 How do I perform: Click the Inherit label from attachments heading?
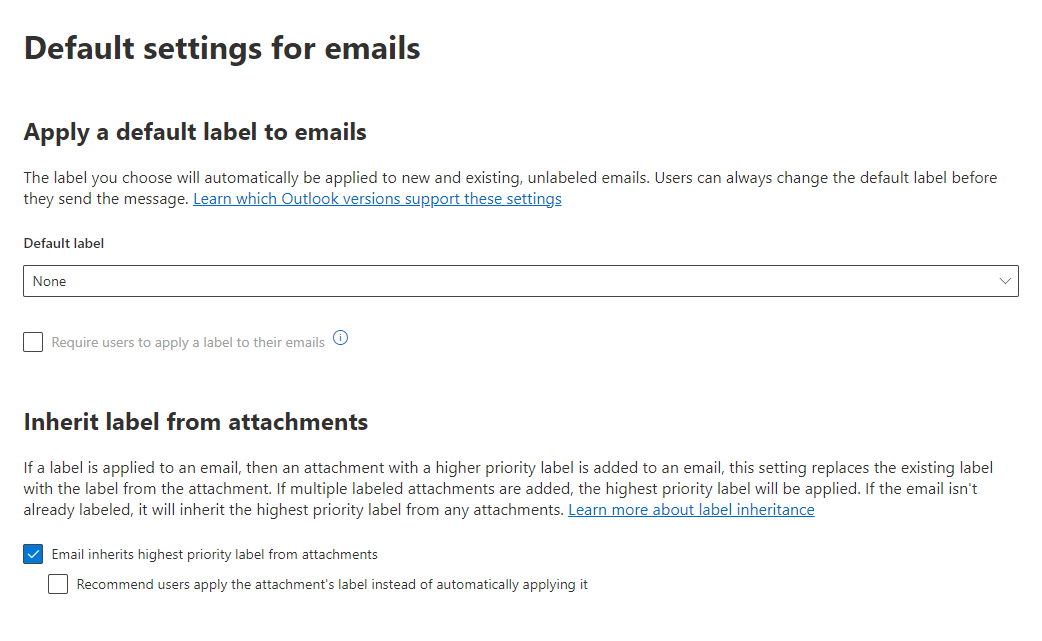195,422
